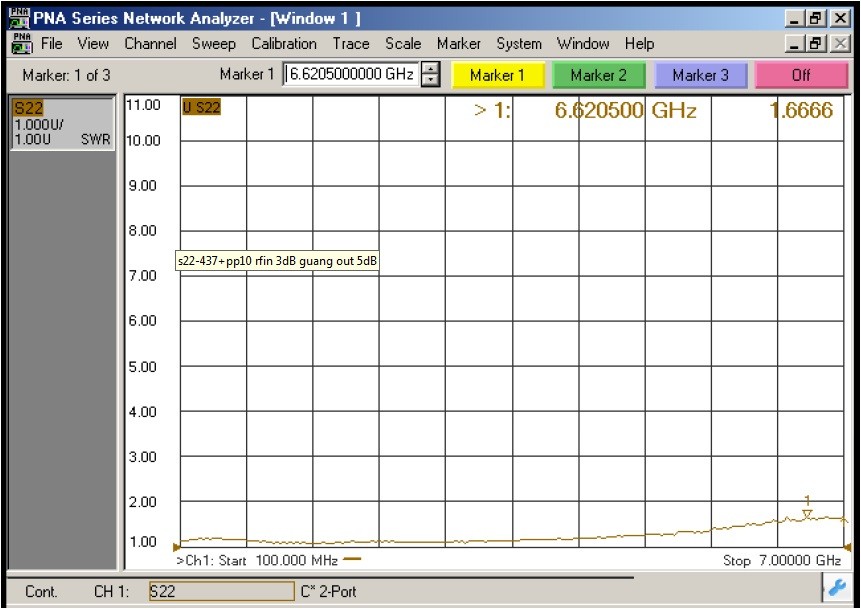Viewport: 861px width, 609px height.
Task: Open the Scale menu
Action: click(403, 43)
